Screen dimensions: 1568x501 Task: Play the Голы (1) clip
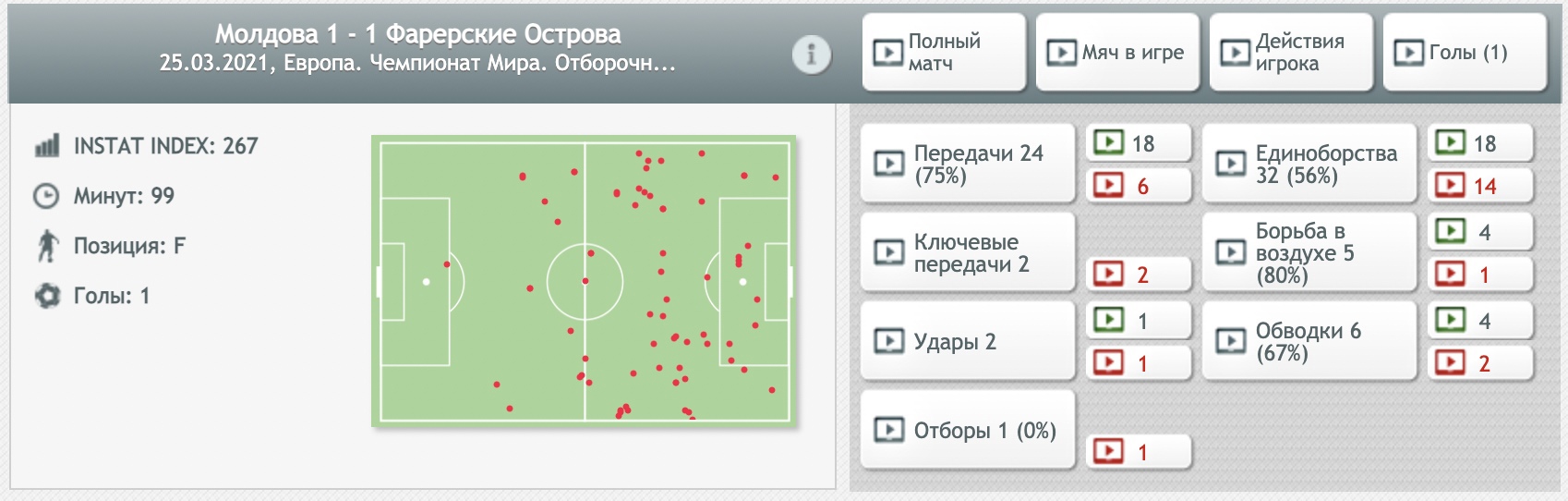pos(1465,52)
